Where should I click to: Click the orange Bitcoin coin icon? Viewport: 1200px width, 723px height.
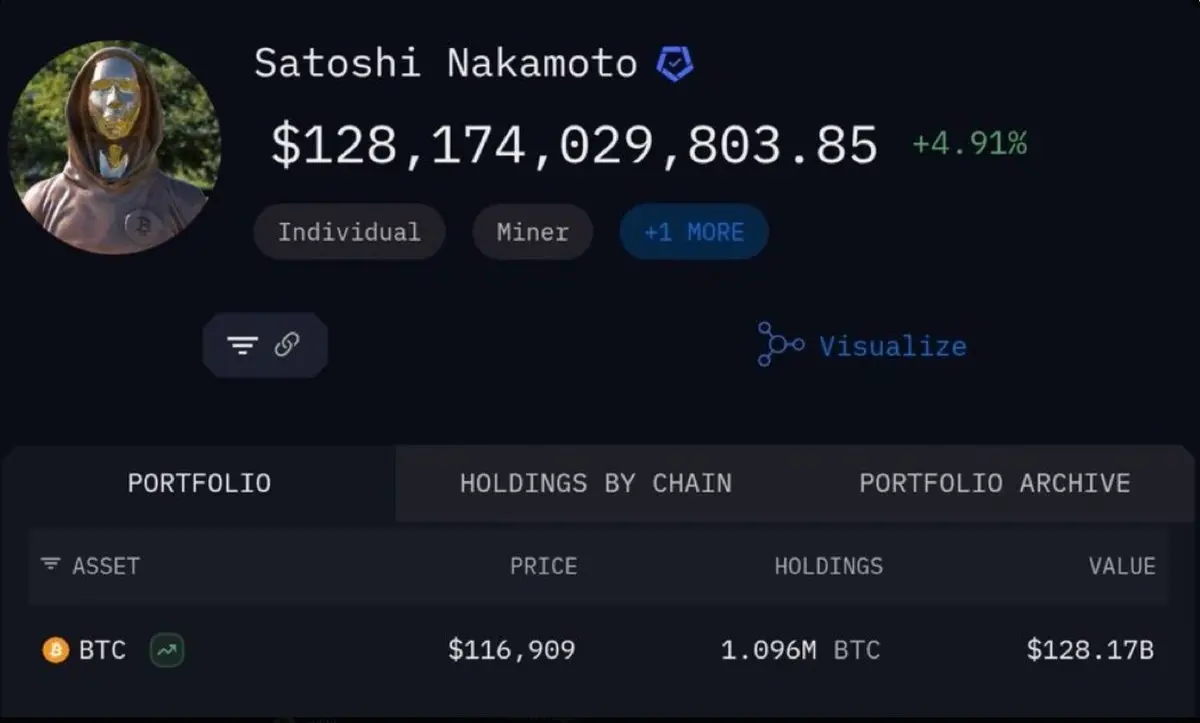55,651
